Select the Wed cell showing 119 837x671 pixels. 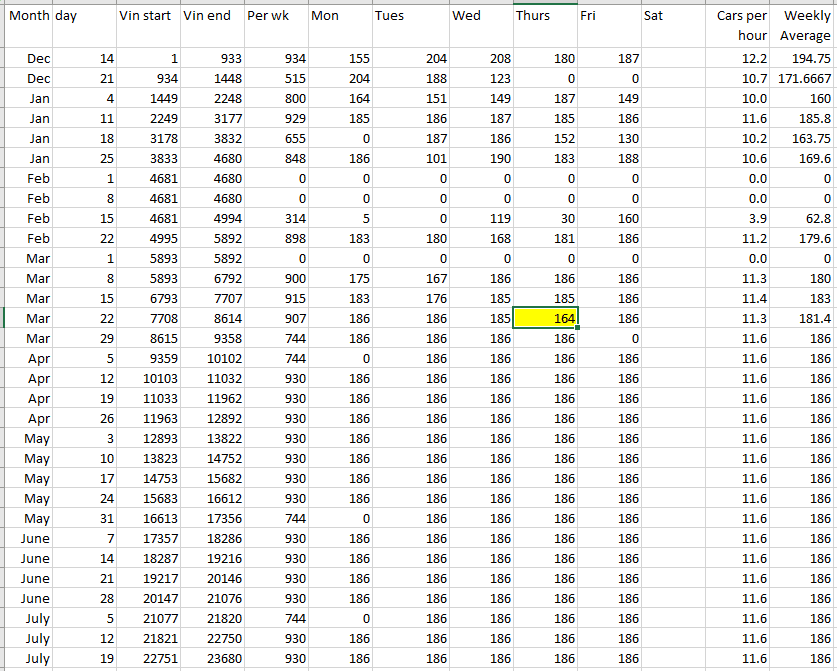[480, 219]
